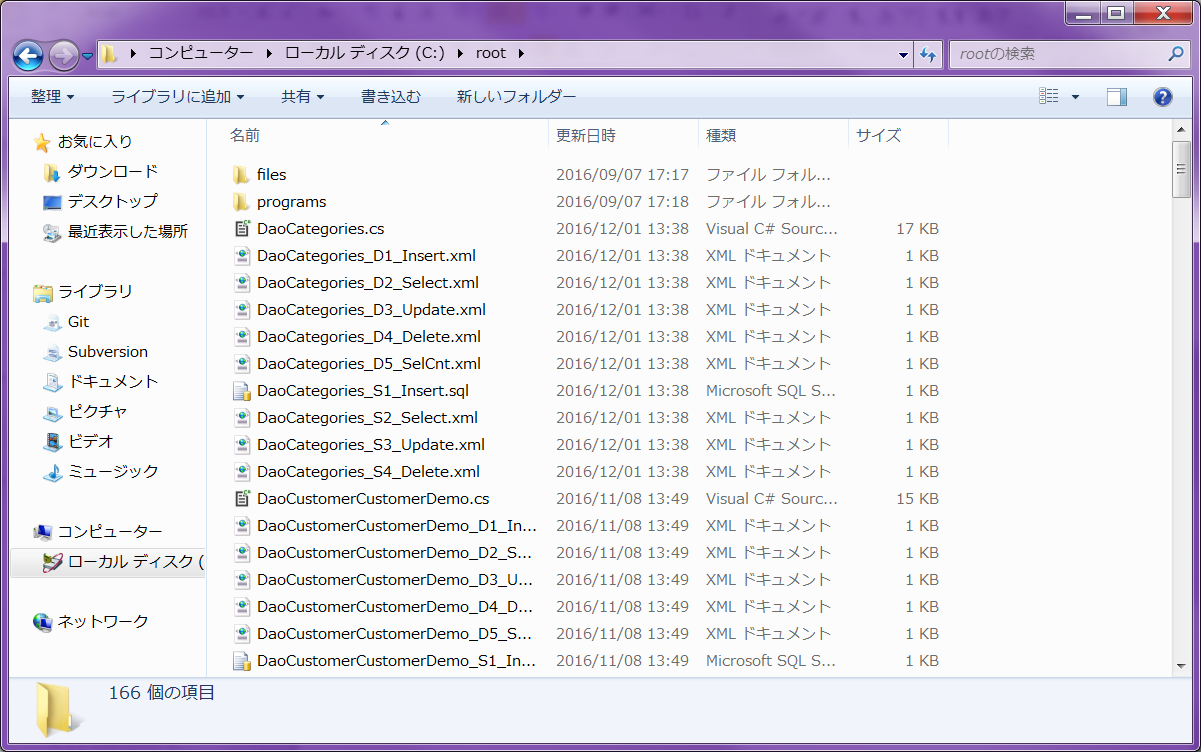This screenshot has width=1201, height=752.
Task: Select DaoCategories.cs file icon
Action: pos(241,229)
